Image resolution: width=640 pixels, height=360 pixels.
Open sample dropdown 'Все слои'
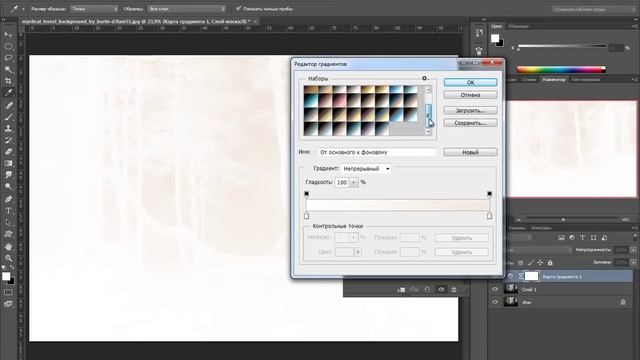187,9
